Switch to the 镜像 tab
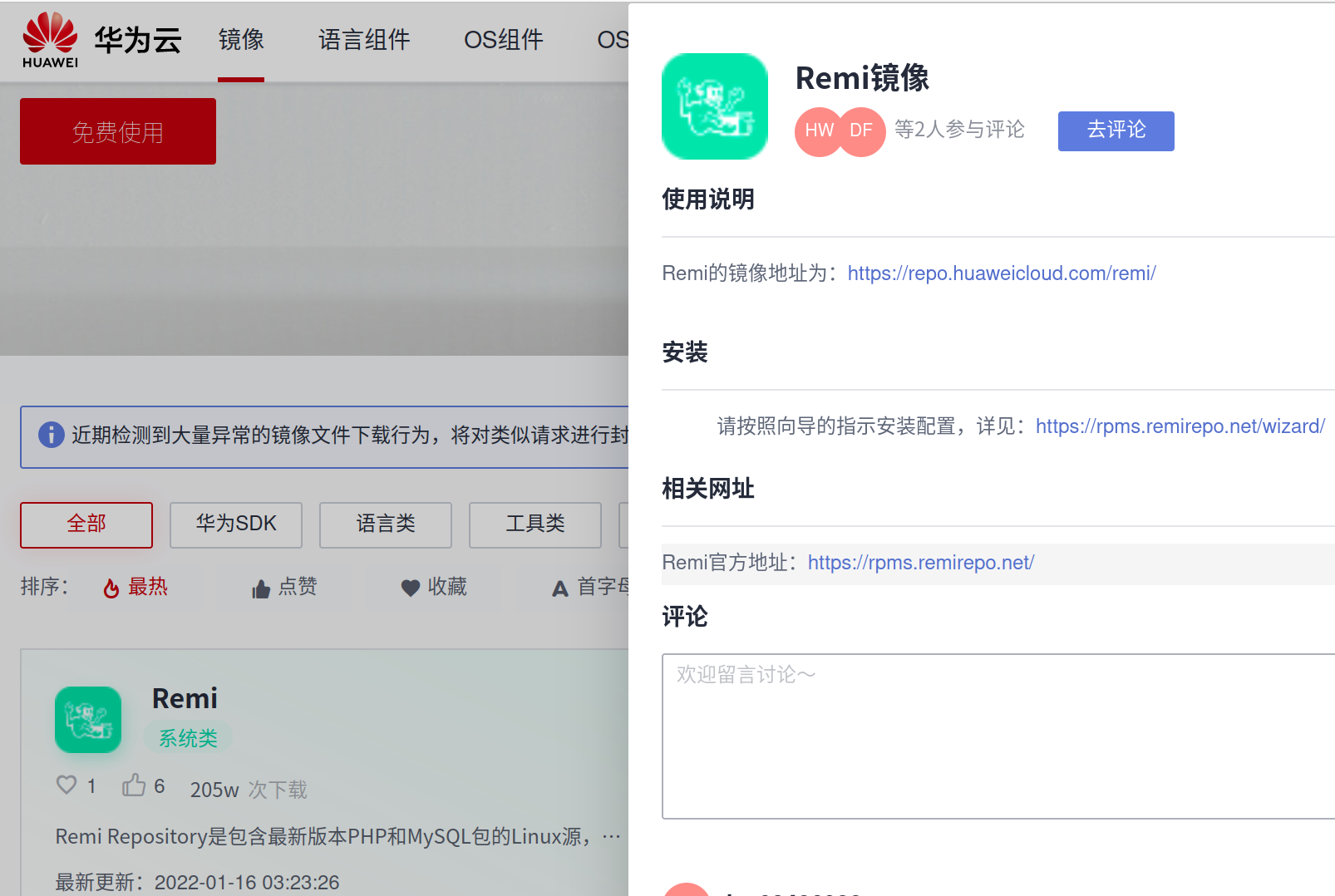The height and width of the screenshot is (896, 1335). 241,40
